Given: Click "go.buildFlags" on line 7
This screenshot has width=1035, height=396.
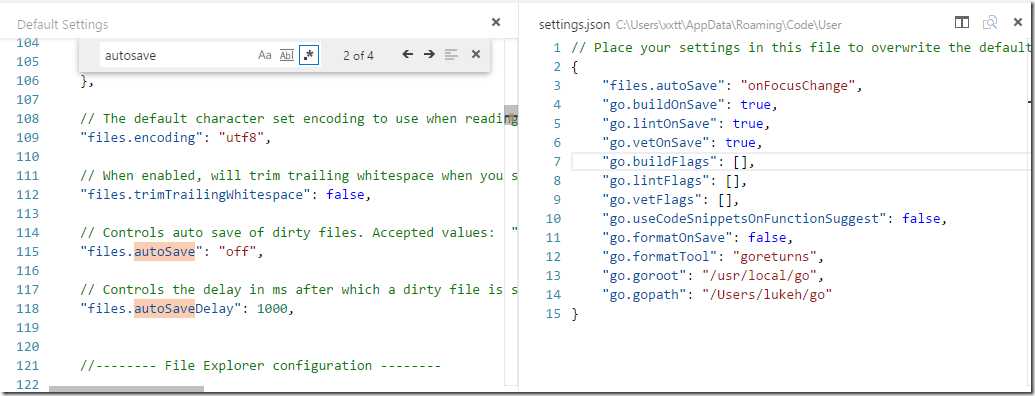Looking at the screenshot, I should coord(660,162).
